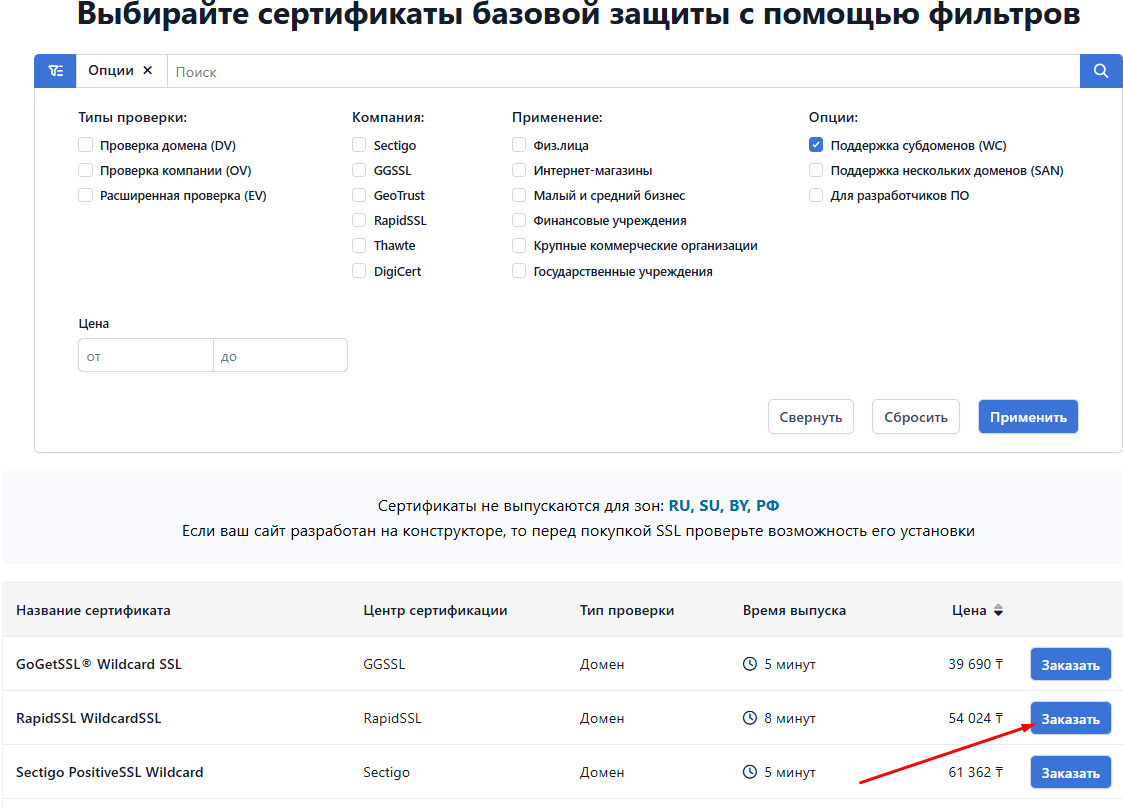Click the filter icon left of Опции

(55, 71)
